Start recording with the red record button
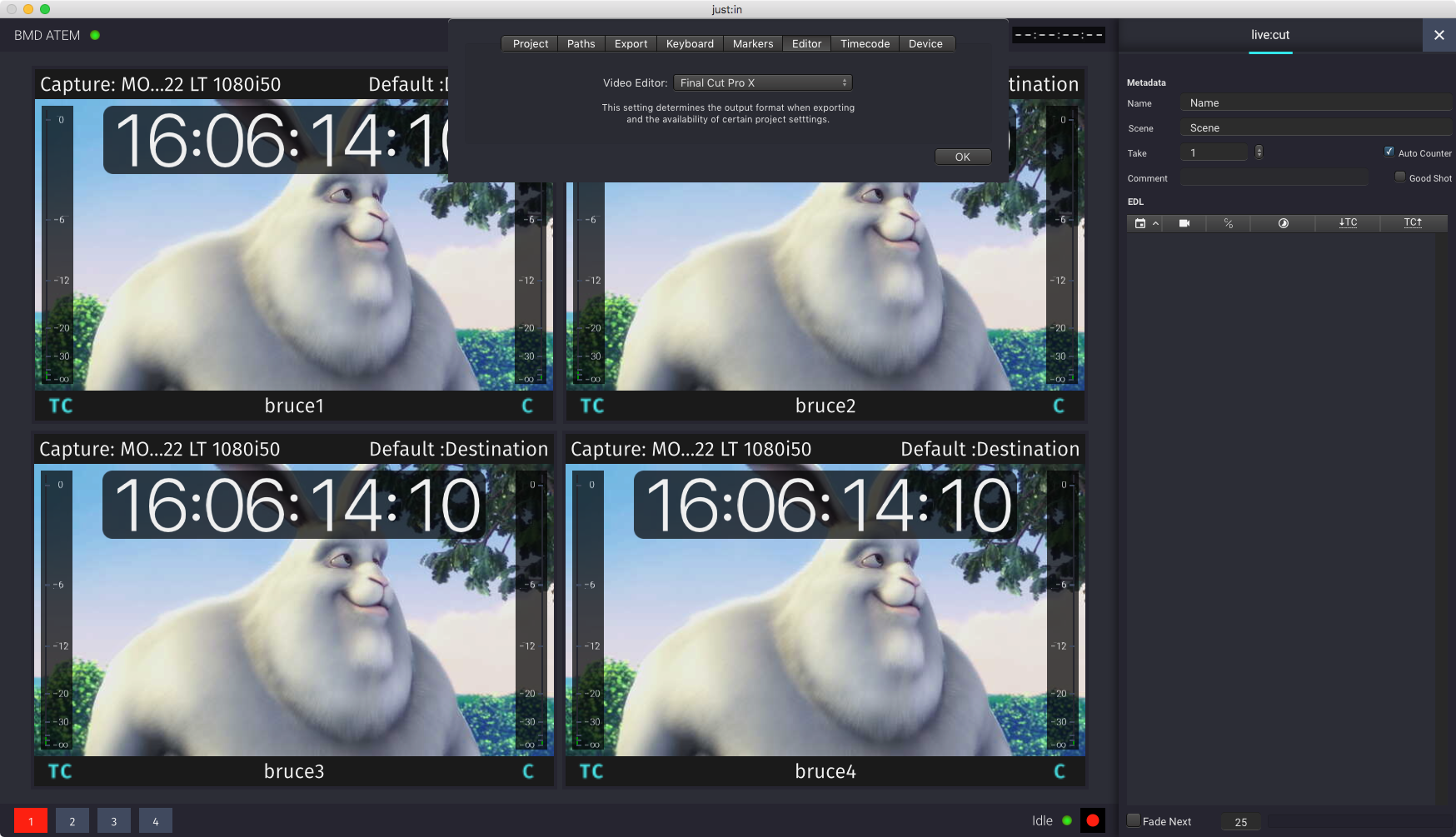Image resolution: width=1456 pixels, height=837 pixels. [1093, 820]
